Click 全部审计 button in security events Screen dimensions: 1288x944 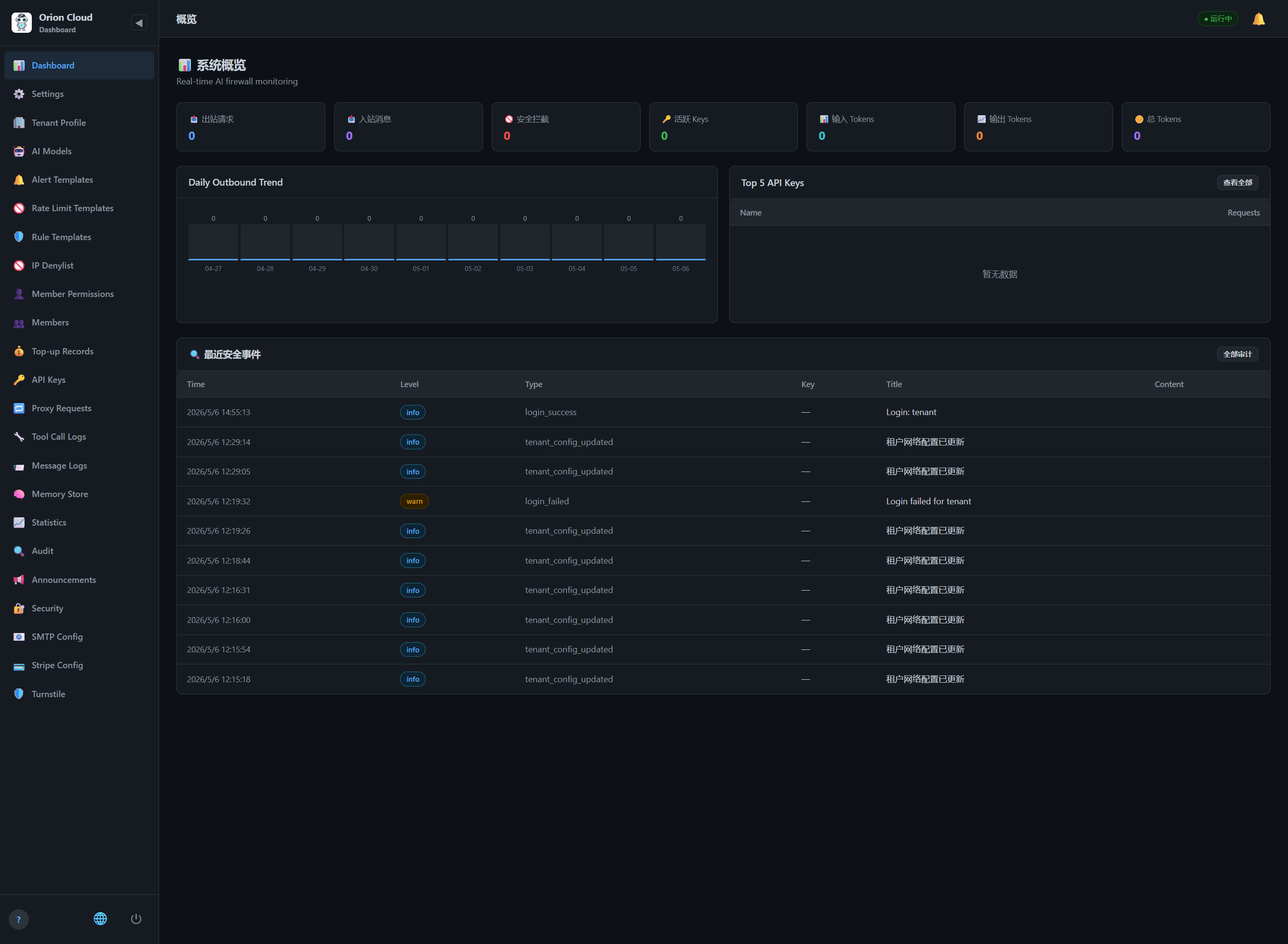[x=1237, y=354]
